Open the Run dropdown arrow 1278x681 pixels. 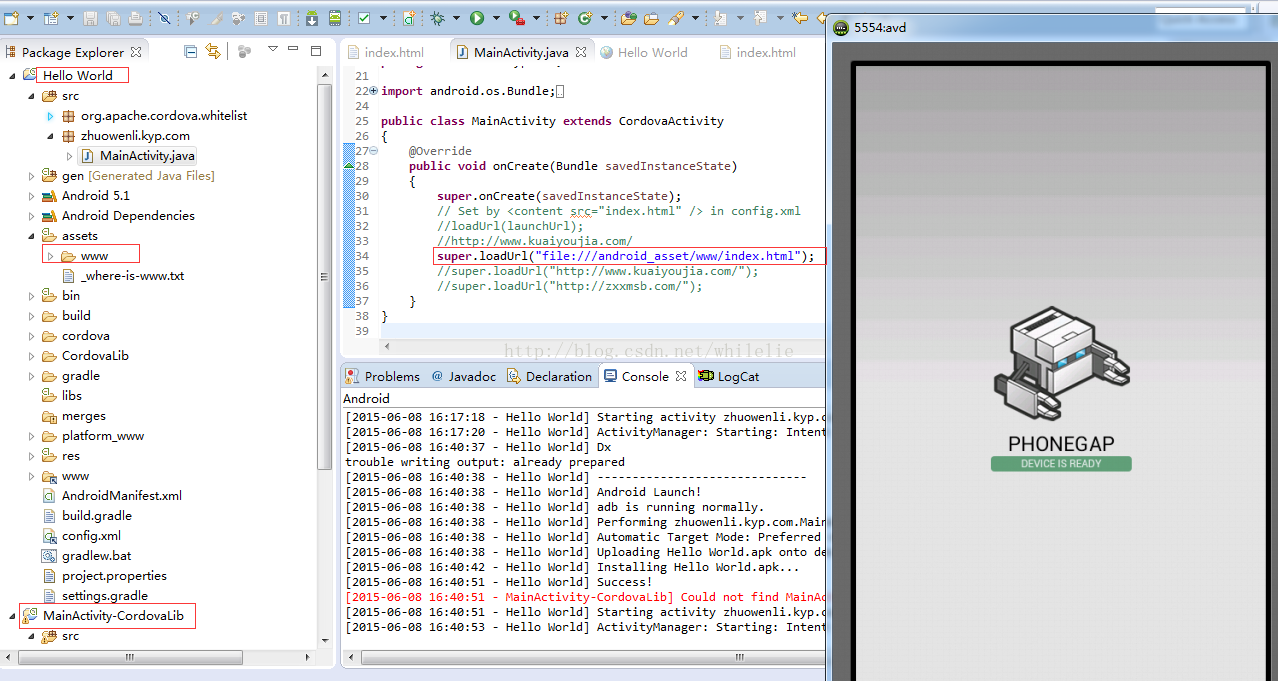(x=495, y=18)
